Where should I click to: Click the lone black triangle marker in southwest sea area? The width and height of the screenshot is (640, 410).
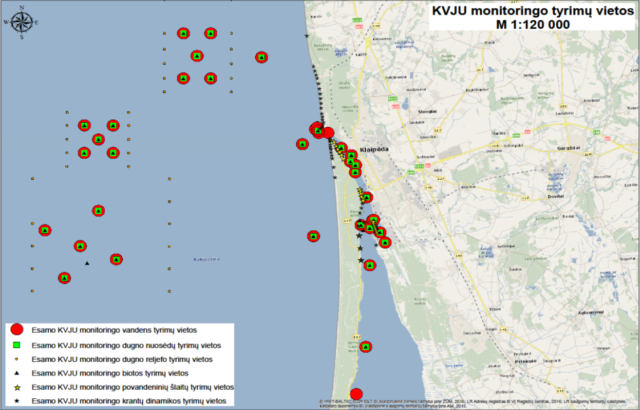point(87,263)
